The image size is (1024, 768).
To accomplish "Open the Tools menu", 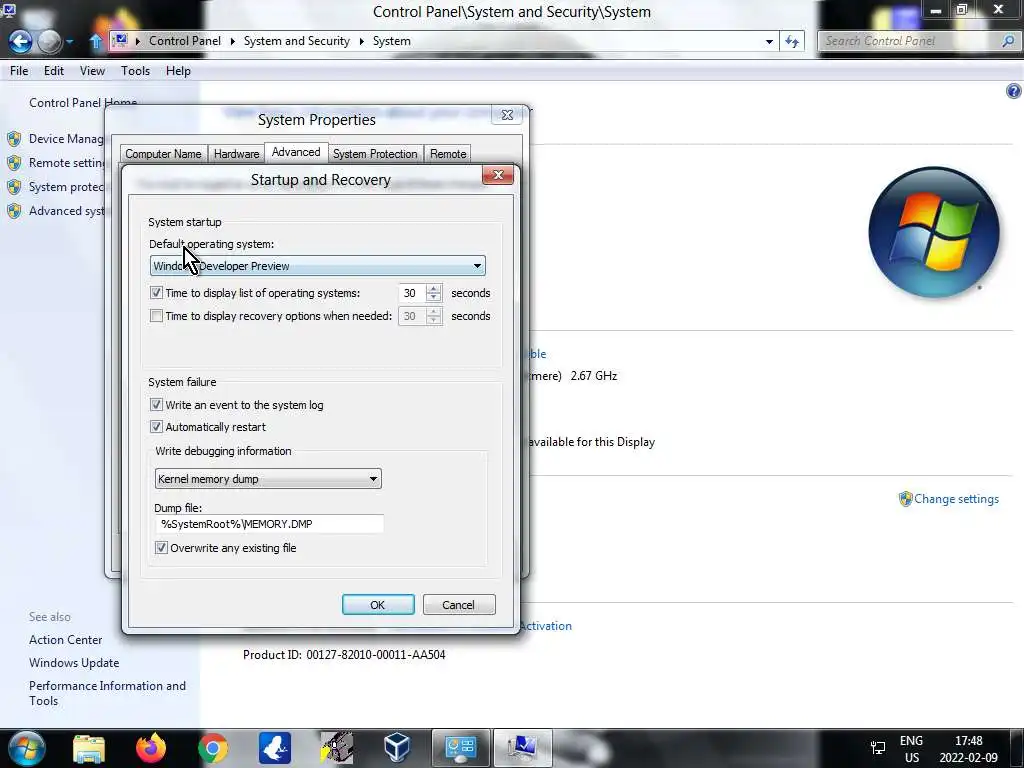I will (135, 71).
